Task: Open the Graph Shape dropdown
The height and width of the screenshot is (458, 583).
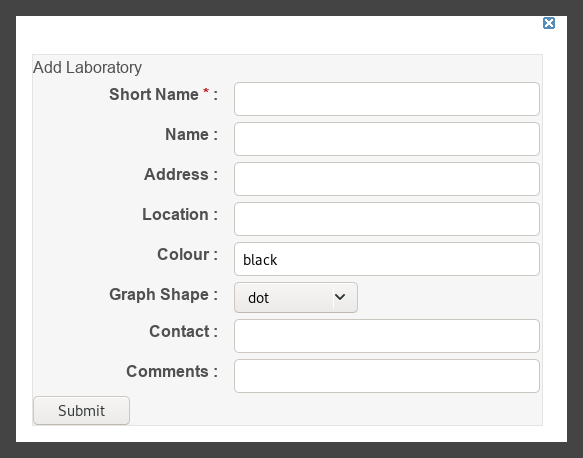Action: pyautogui.click(x=296, y=297)
